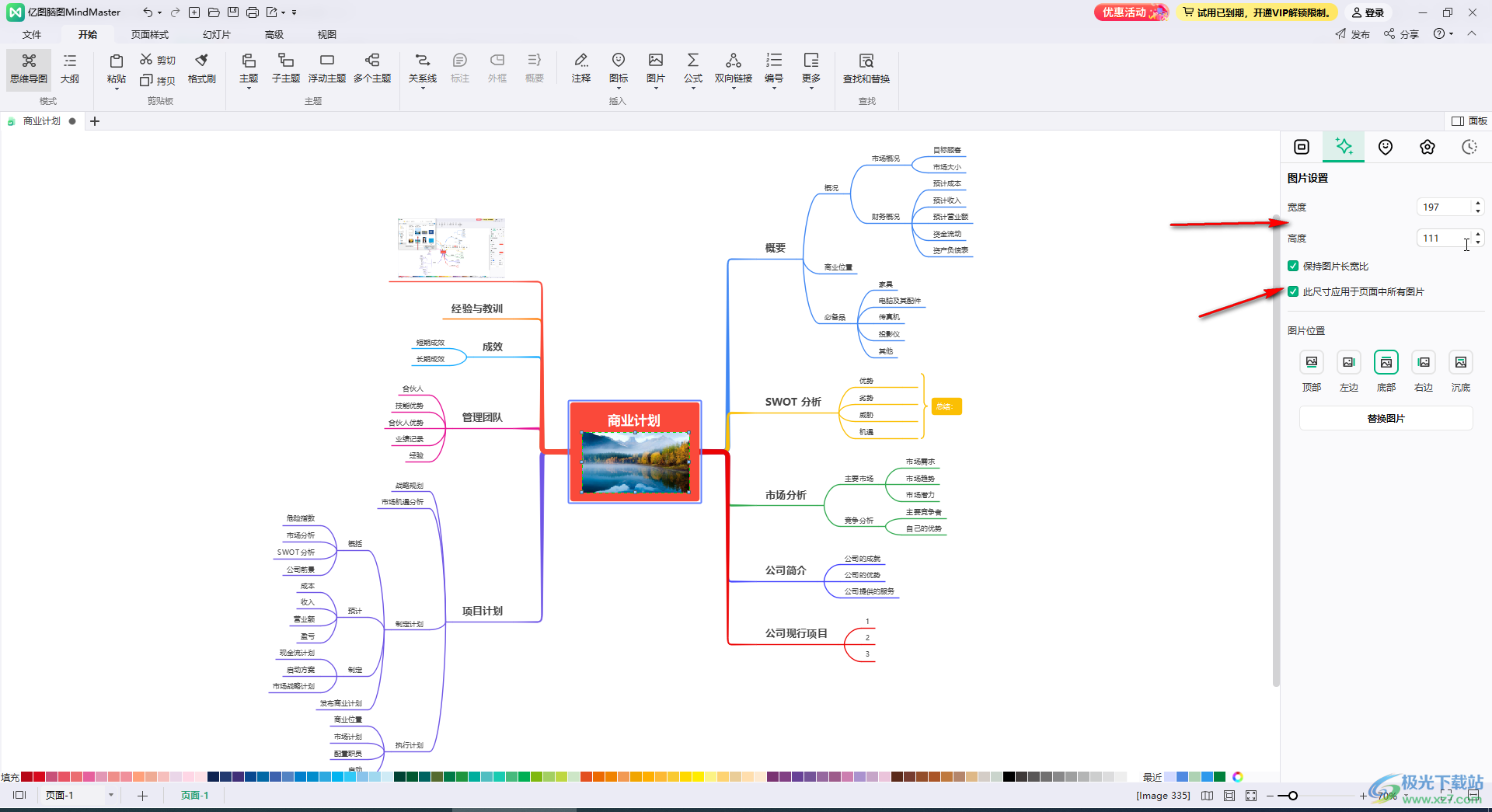The width and height of the screenshot is (1492, 812).
Task: Open the history clock panel tab
Action: [1469, 147]
